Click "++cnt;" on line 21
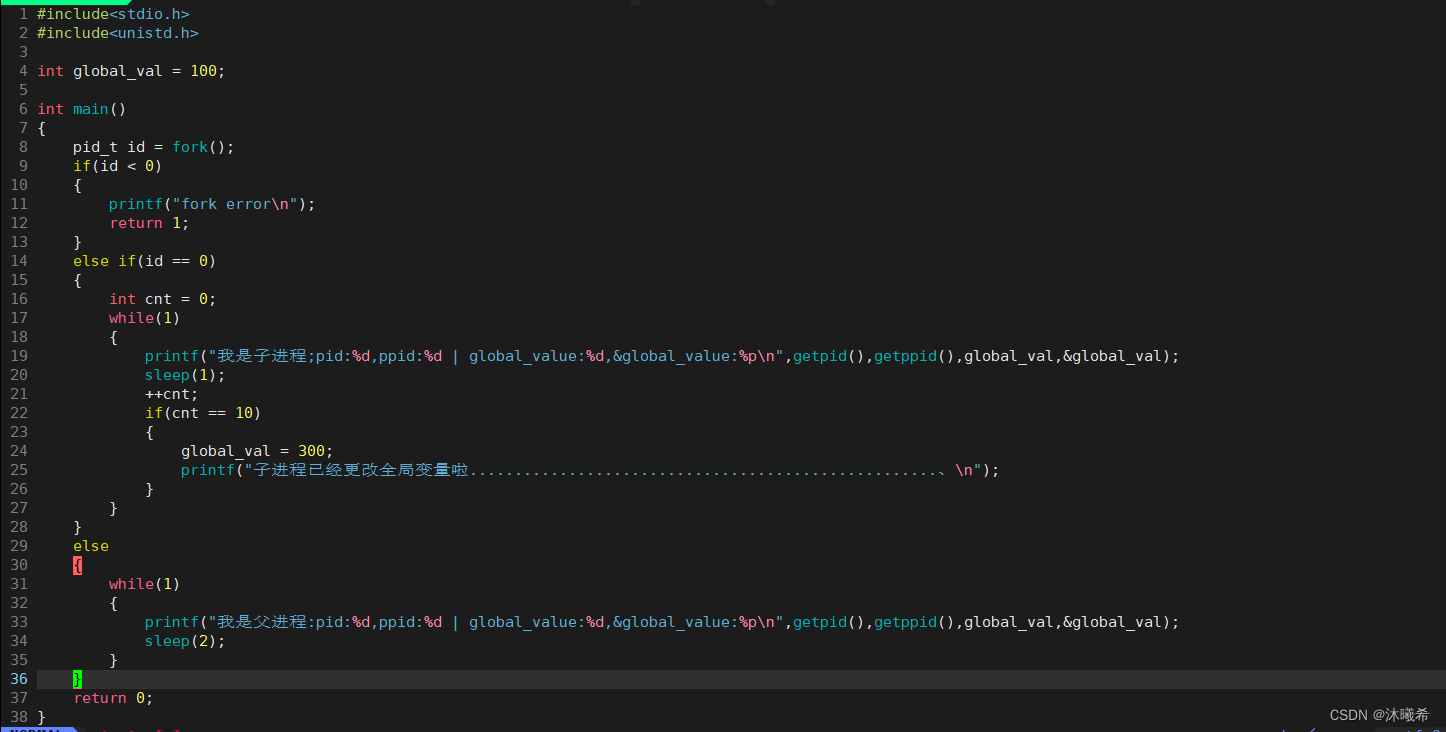 coord(172,394)
